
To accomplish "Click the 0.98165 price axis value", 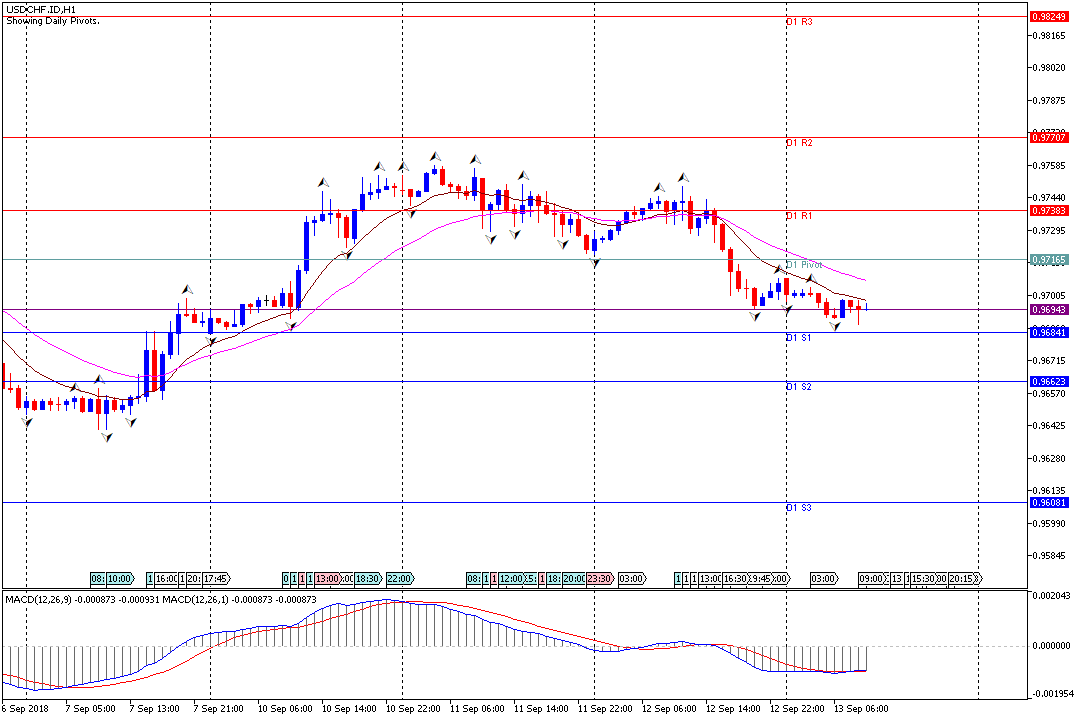I will [x=1050, y=36].
